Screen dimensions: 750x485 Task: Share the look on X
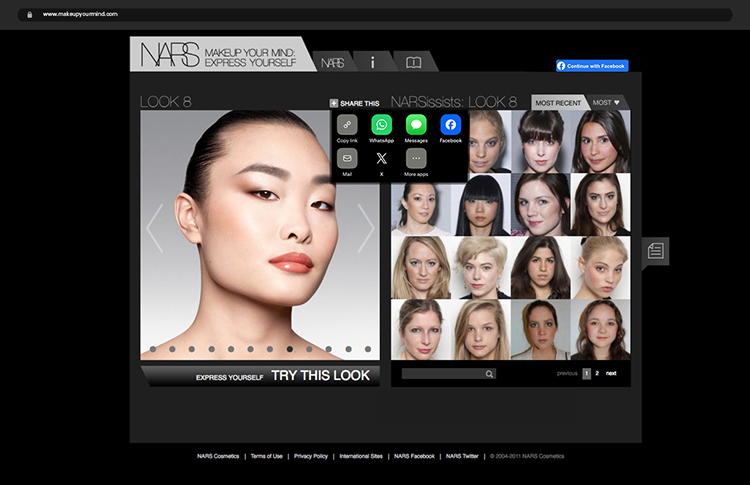381,158
